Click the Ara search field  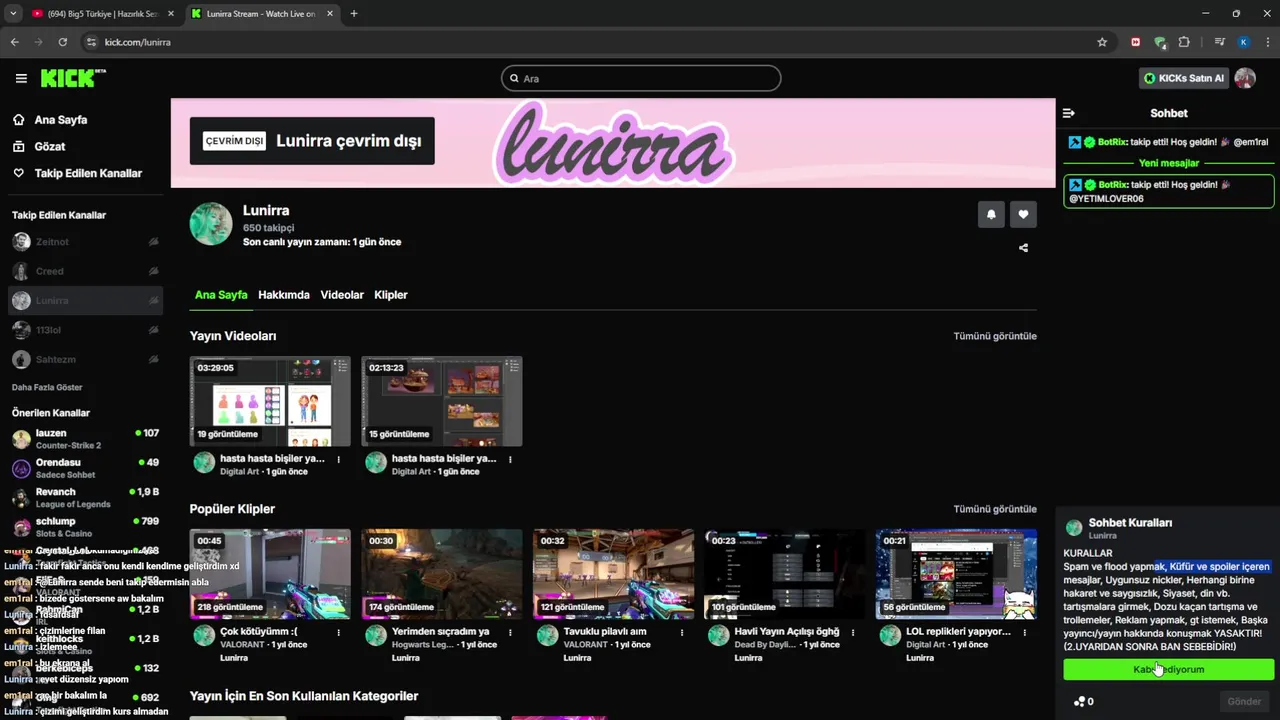coord(641,78)
